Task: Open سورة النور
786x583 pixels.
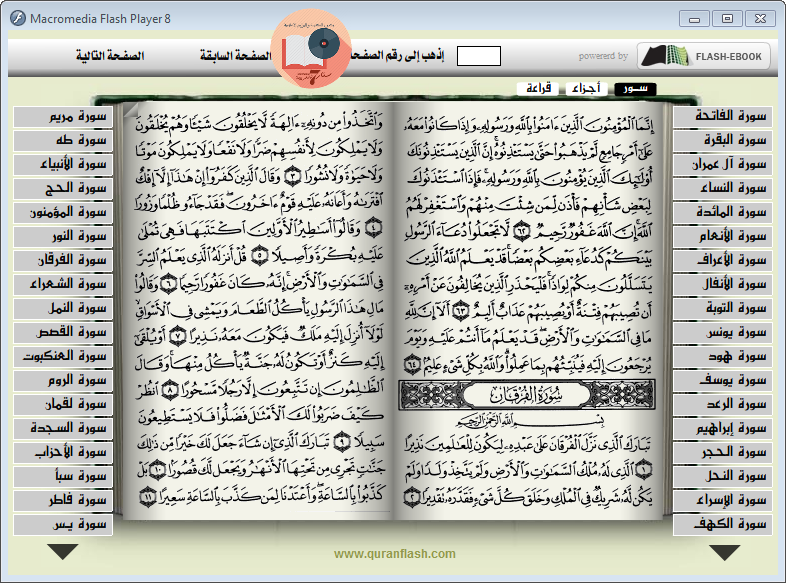Action: (x=63, y=236)
